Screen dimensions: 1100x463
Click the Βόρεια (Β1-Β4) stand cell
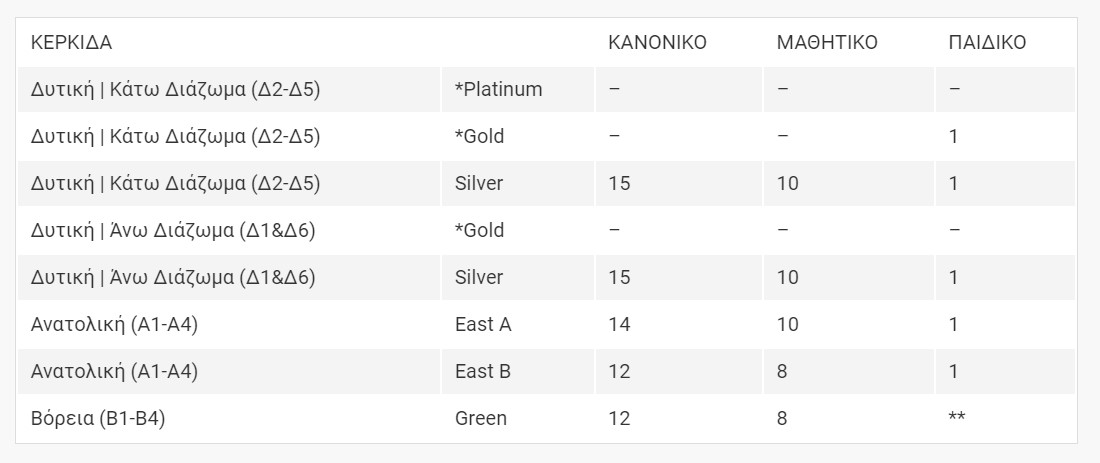point(229,418)
